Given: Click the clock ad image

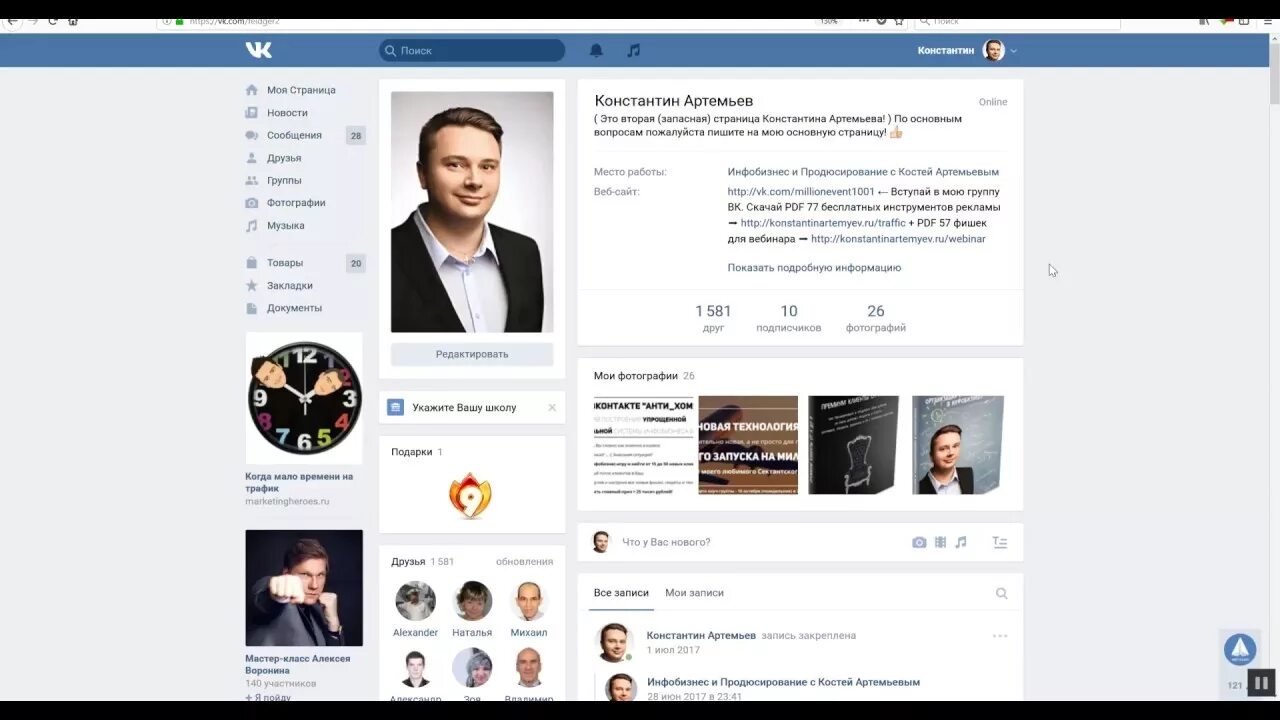Looking at the screenshot, I should (304, 398).
